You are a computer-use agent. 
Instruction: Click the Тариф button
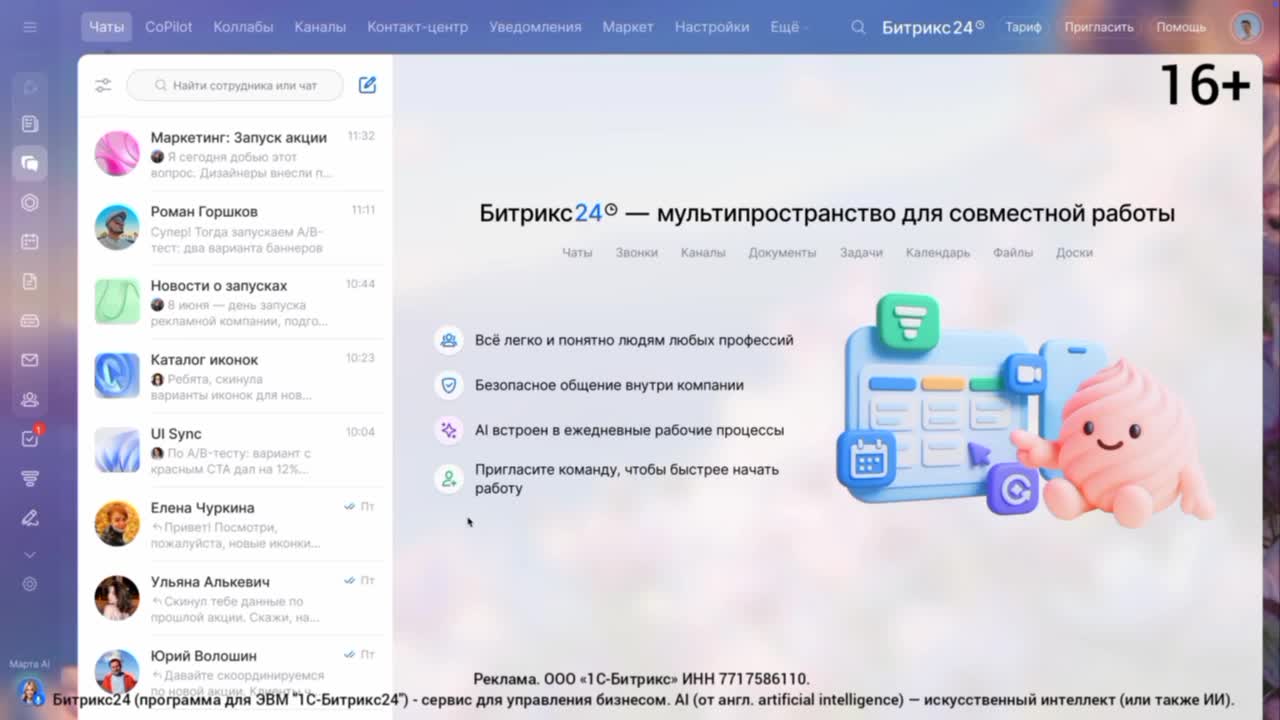(1023, 27)
